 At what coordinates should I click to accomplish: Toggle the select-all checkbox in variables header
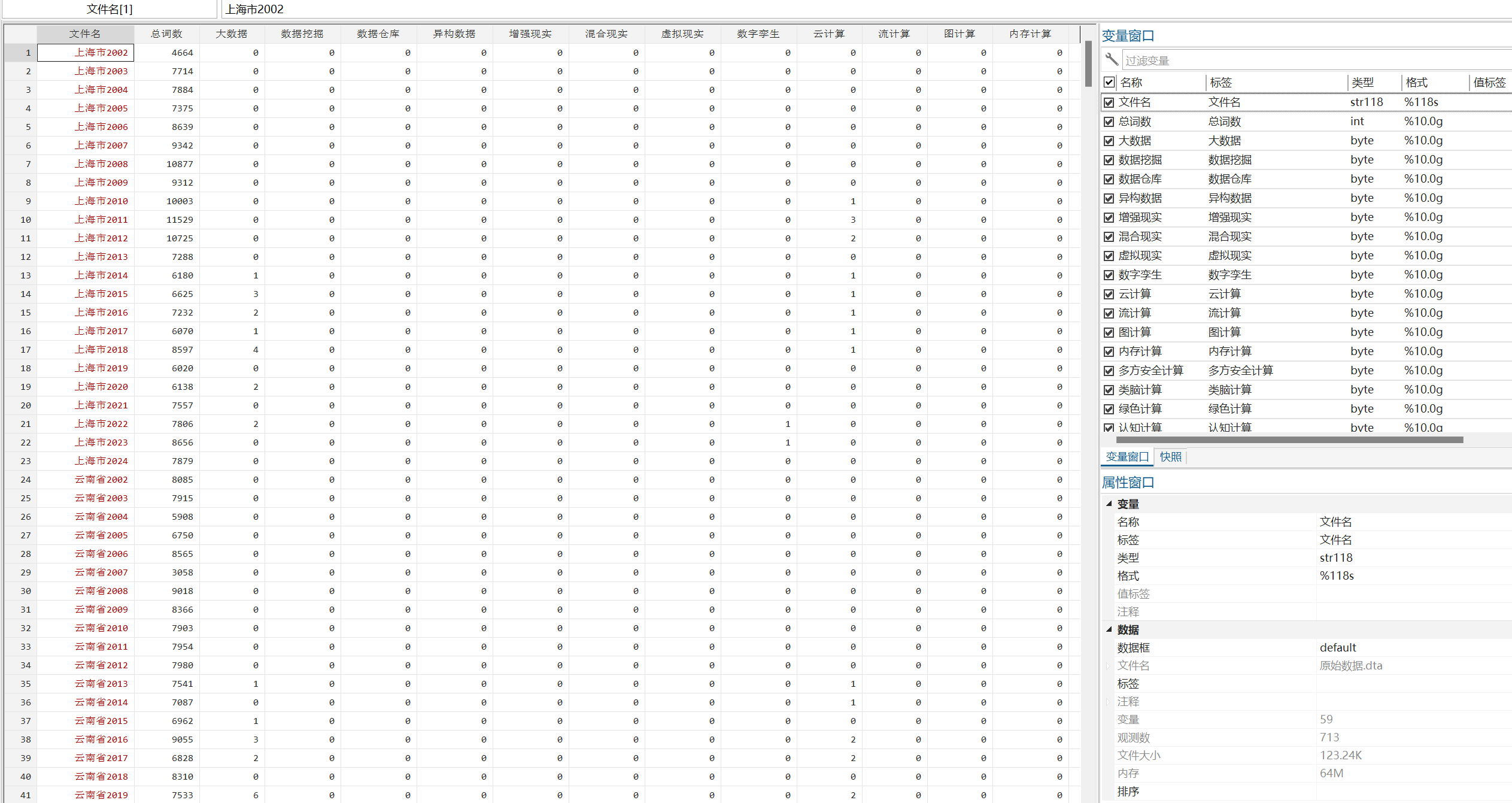(x=1109, y=82)
